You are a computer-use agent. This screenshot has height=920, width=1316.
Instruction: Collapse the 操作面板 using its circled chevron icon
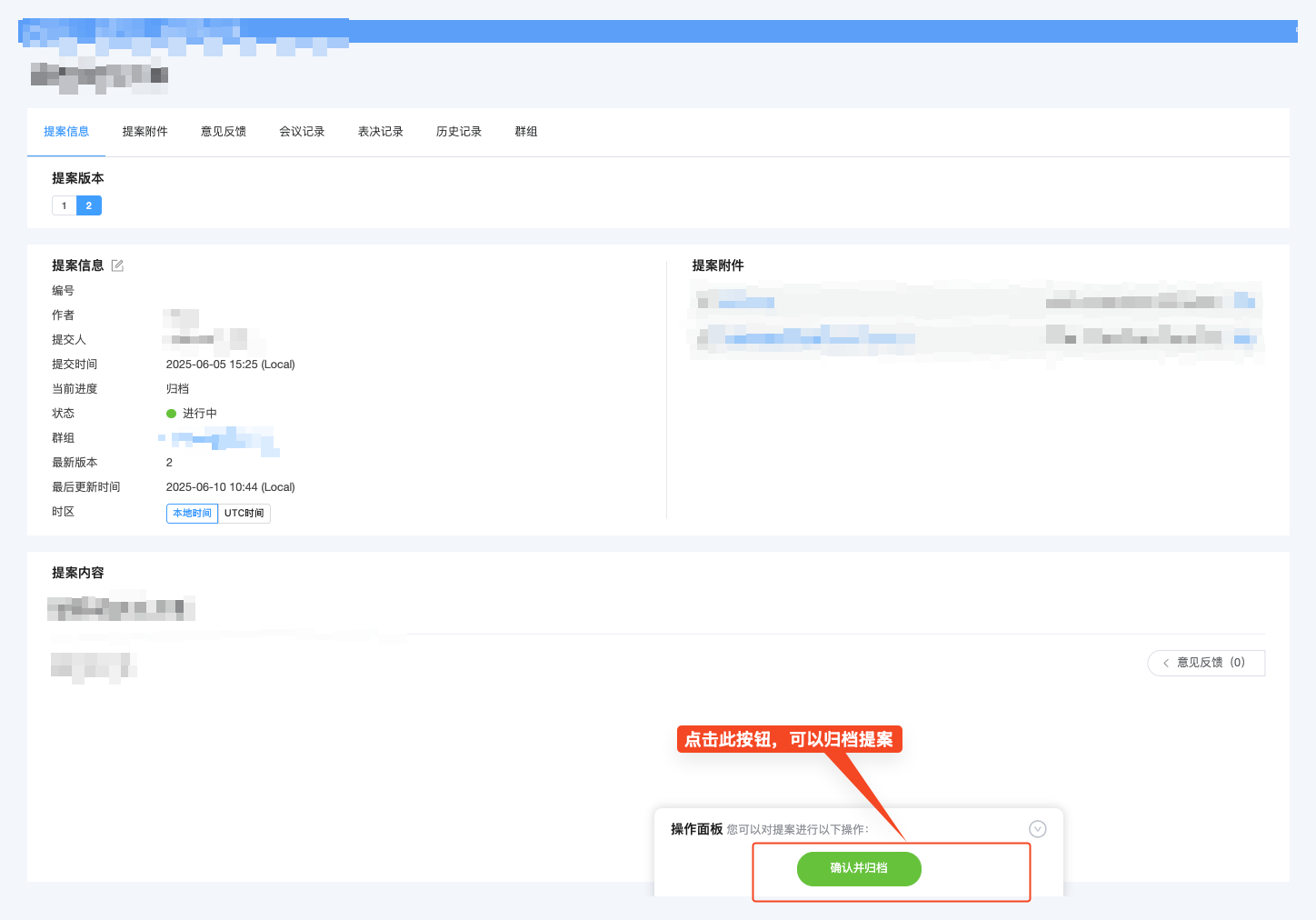tap(1037, 829)
